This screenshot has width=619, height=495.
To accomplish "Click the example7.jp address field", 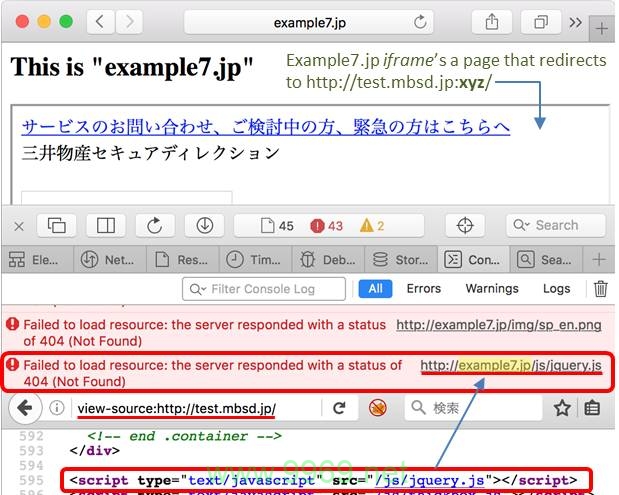I will pos(309,22).
